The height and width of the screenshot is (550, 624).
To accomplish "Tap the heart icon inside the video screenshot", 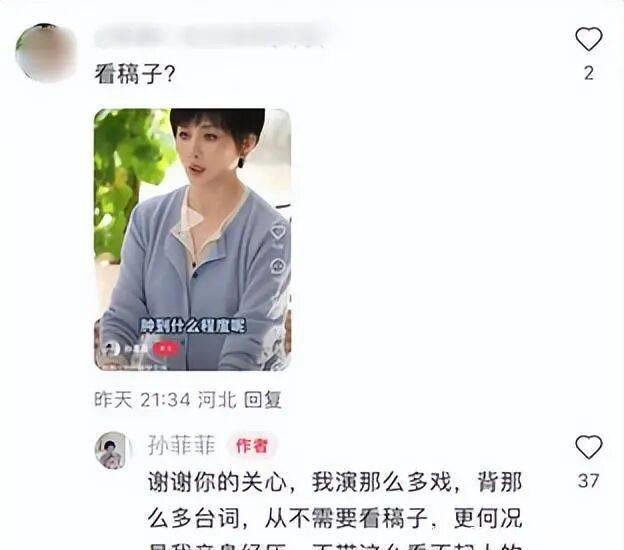I will coord(278,232).
